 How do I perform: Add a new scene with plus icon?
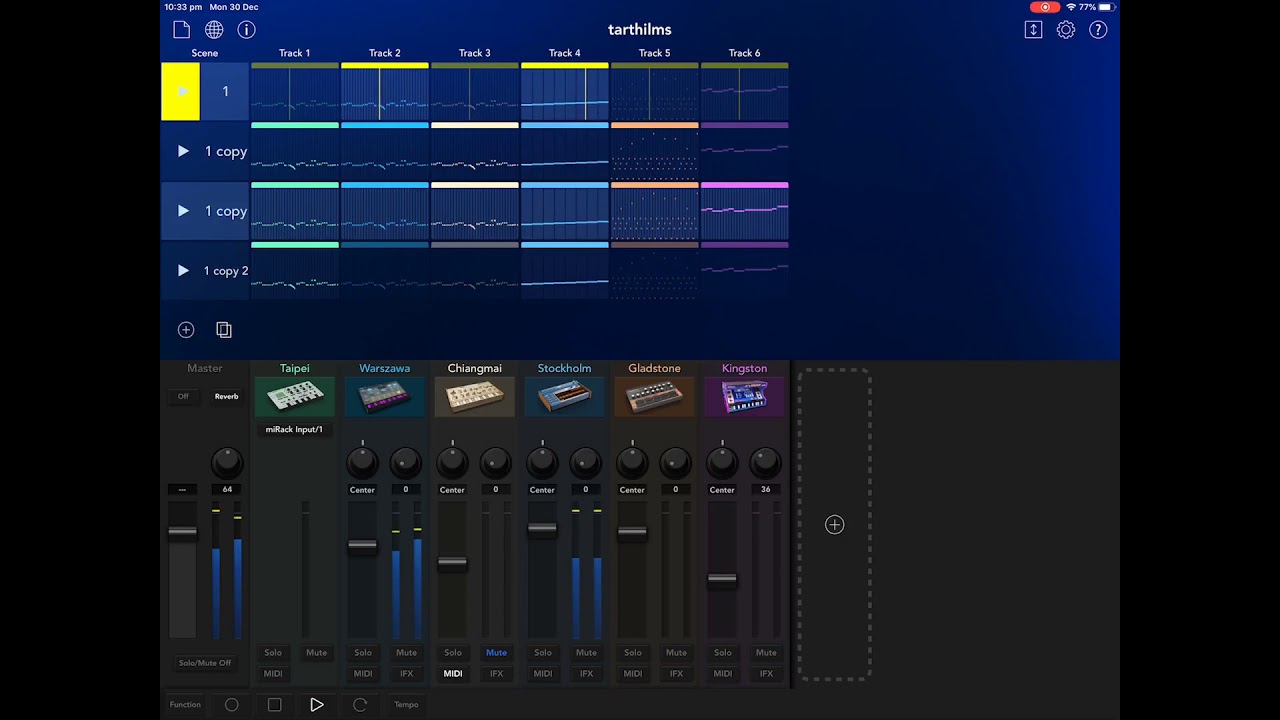tap(186, 330)
